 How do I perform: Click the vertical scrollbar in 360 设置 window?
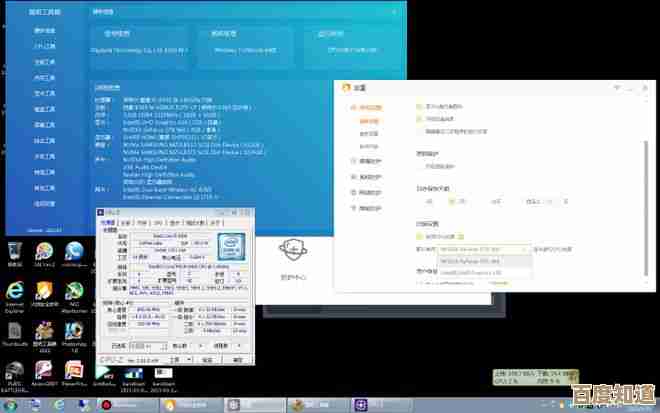click(647, 208)
